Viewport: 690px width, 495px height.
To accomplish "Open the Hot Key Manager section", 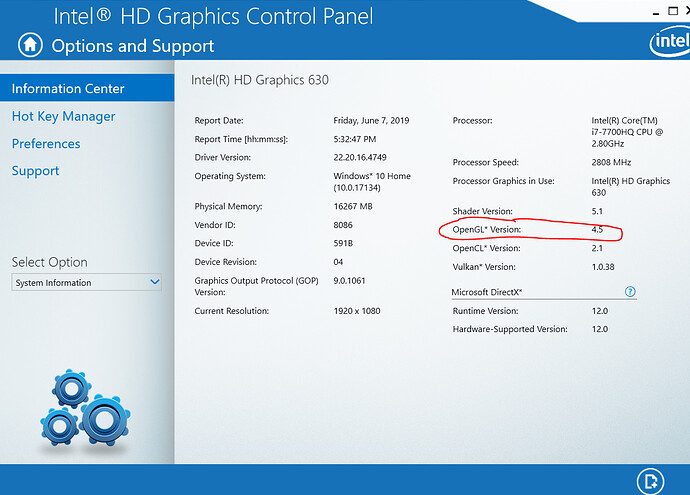I will [63, 117].
